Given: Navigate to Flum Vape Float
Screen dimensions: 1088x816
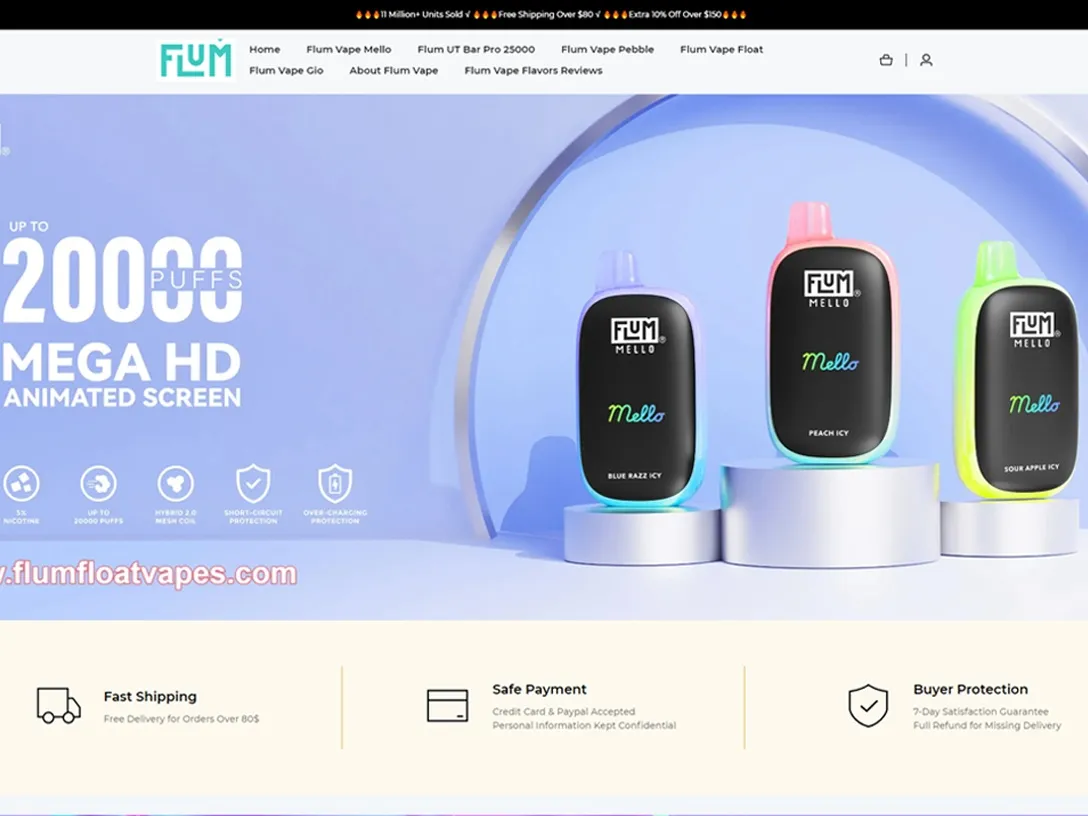Looking at the screenshot, I should (722, 49).
